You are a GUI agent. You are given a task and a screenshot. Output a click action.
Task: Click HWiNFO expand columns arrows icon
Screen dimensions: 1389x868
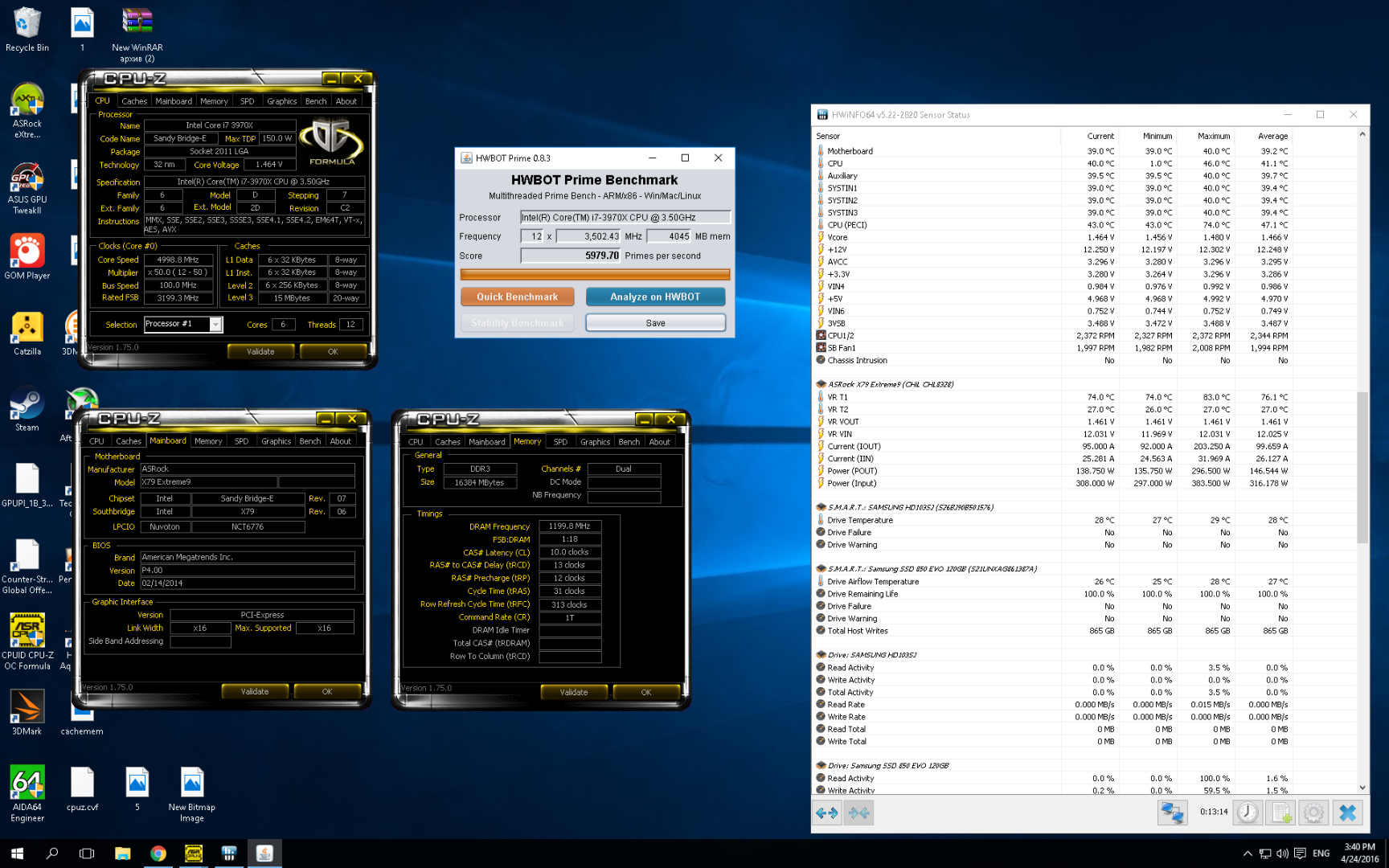pos(826,813)
